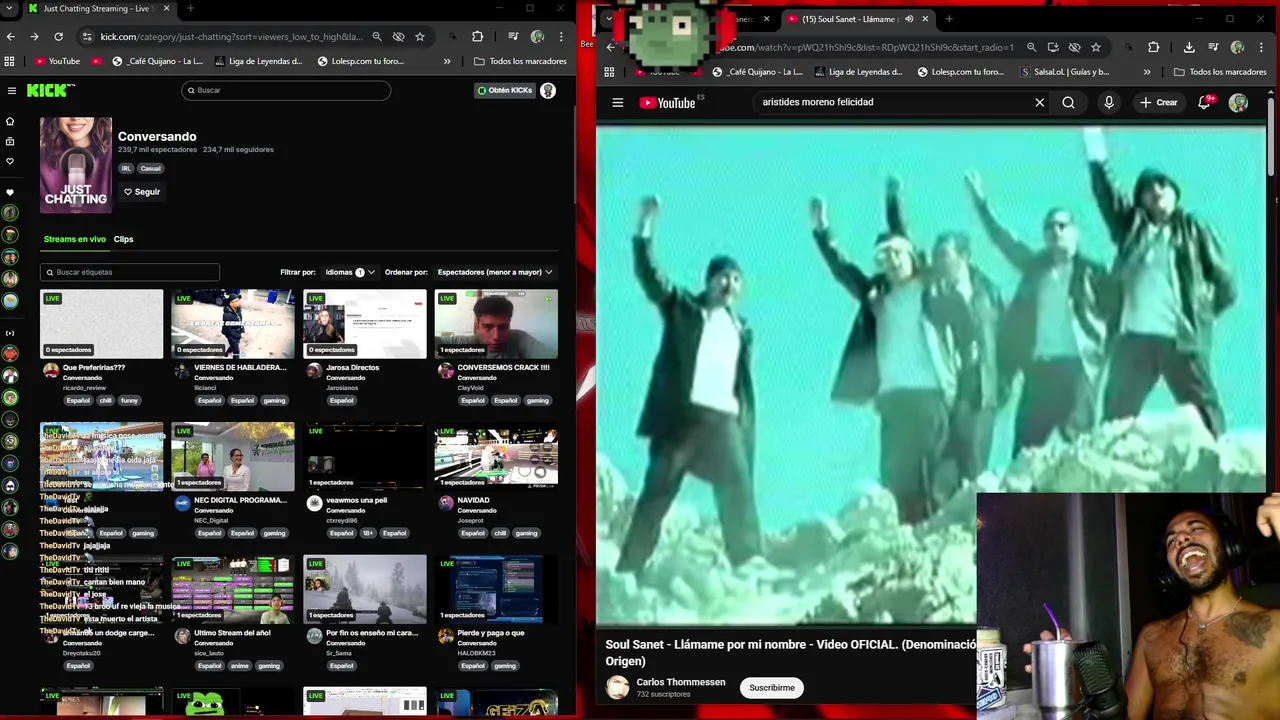The width and height of the screenshot is (1280, 720).
Task: Open the Espectadores (menor a mayor) sort dropdown
Action: (x=495, y=272)
